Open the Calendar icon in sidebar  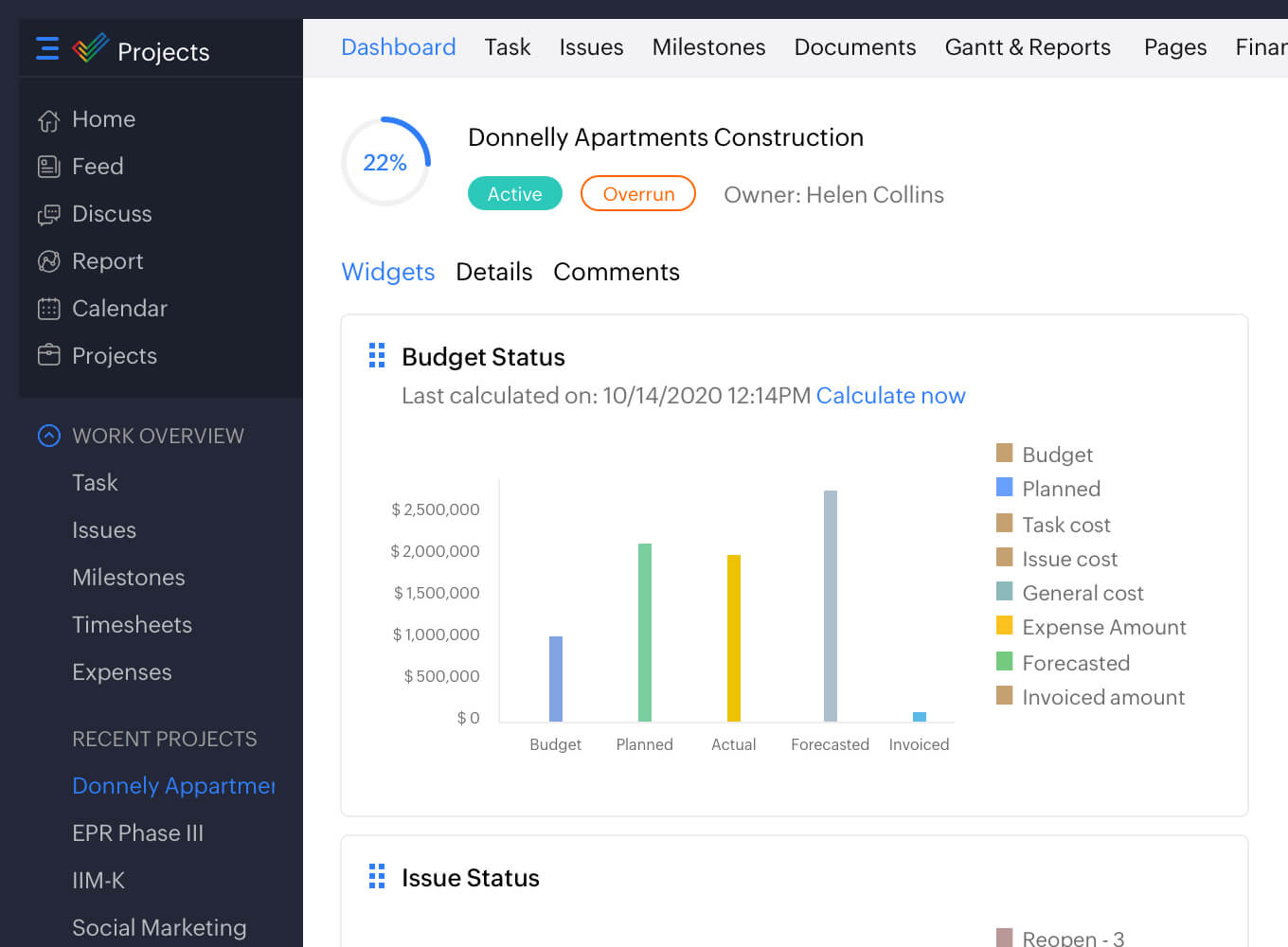pos(48,309)
